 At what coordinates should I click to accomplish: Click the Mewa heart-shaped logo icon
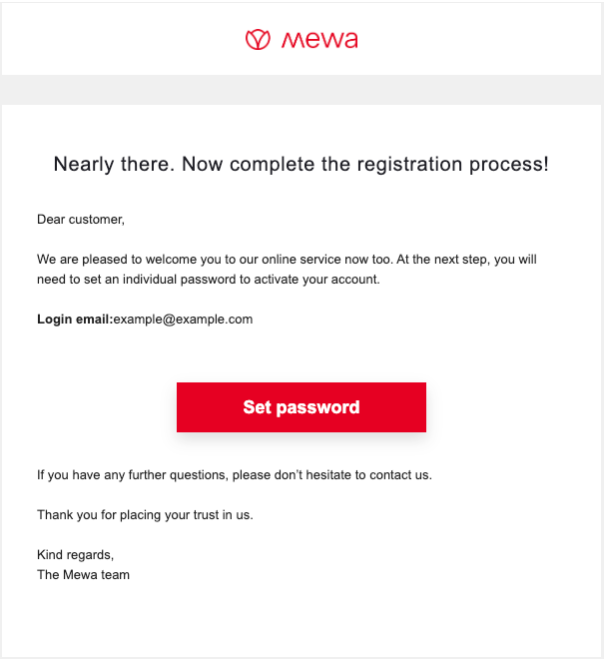coord(257,40)
